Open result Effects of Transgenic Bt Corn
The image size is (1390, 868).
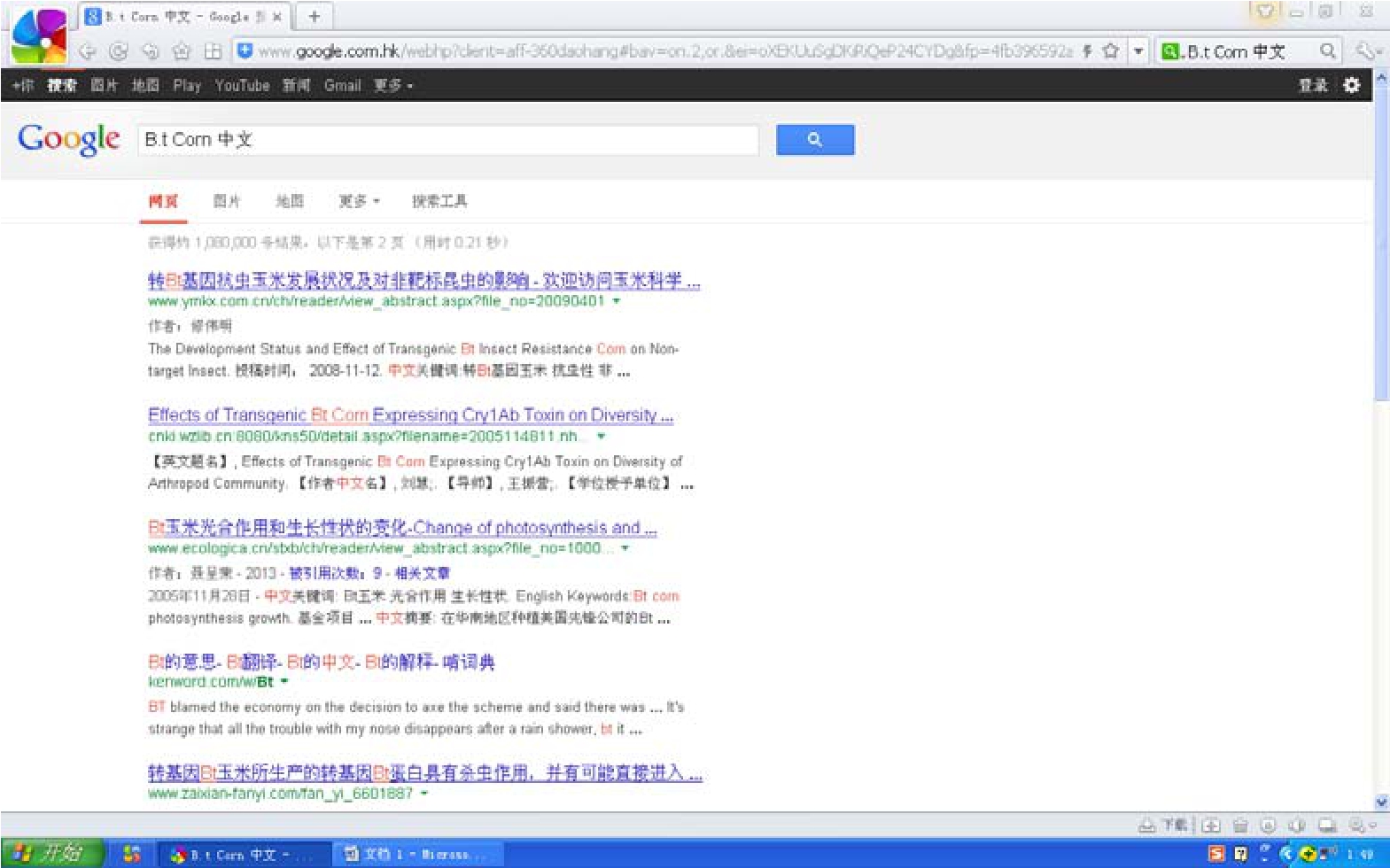tap(411, 415)
